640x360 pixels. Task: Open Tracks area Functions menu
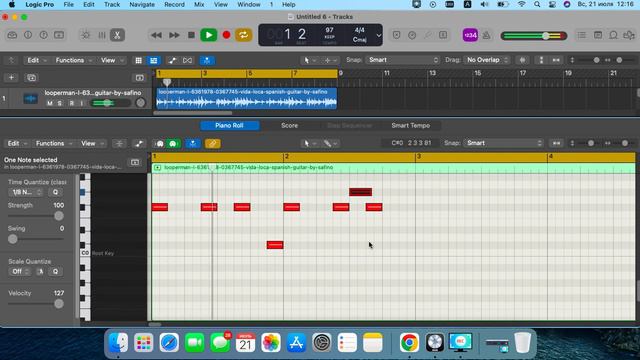pos(74,60)
